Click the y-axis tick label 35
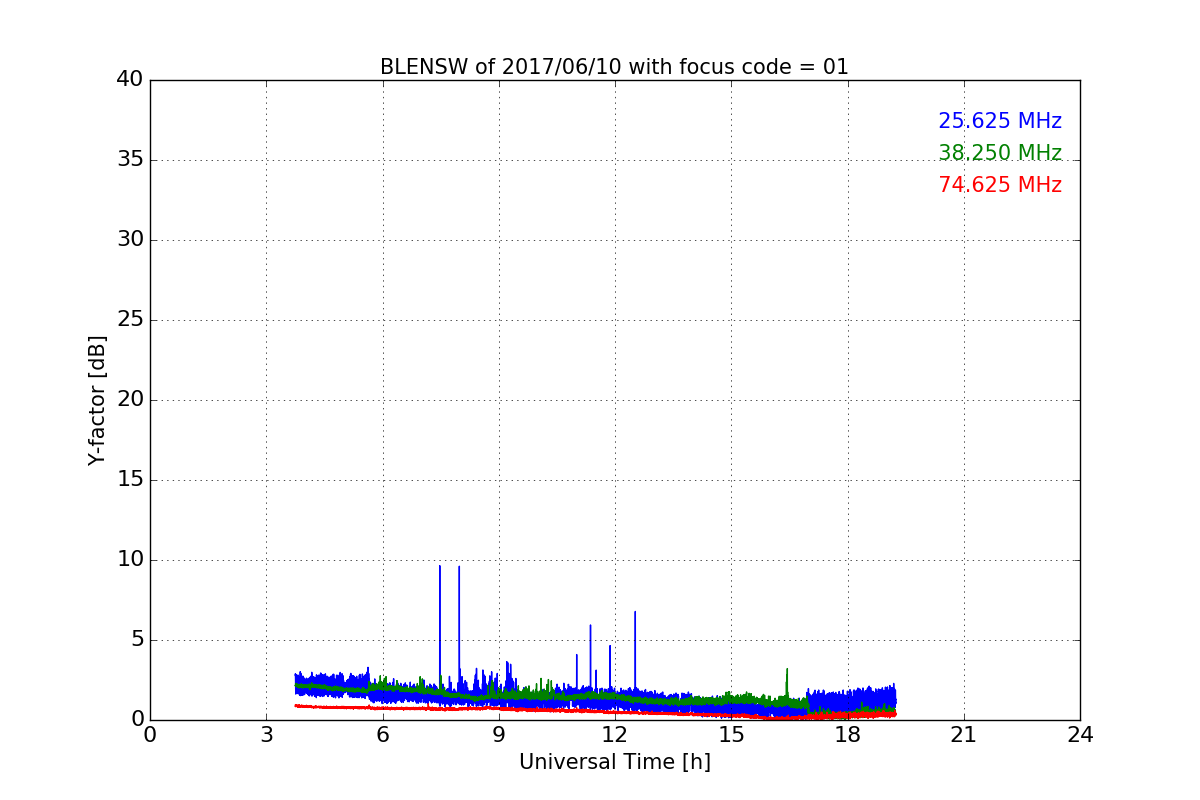1200x800 pixels. click(x=130, y=159)
